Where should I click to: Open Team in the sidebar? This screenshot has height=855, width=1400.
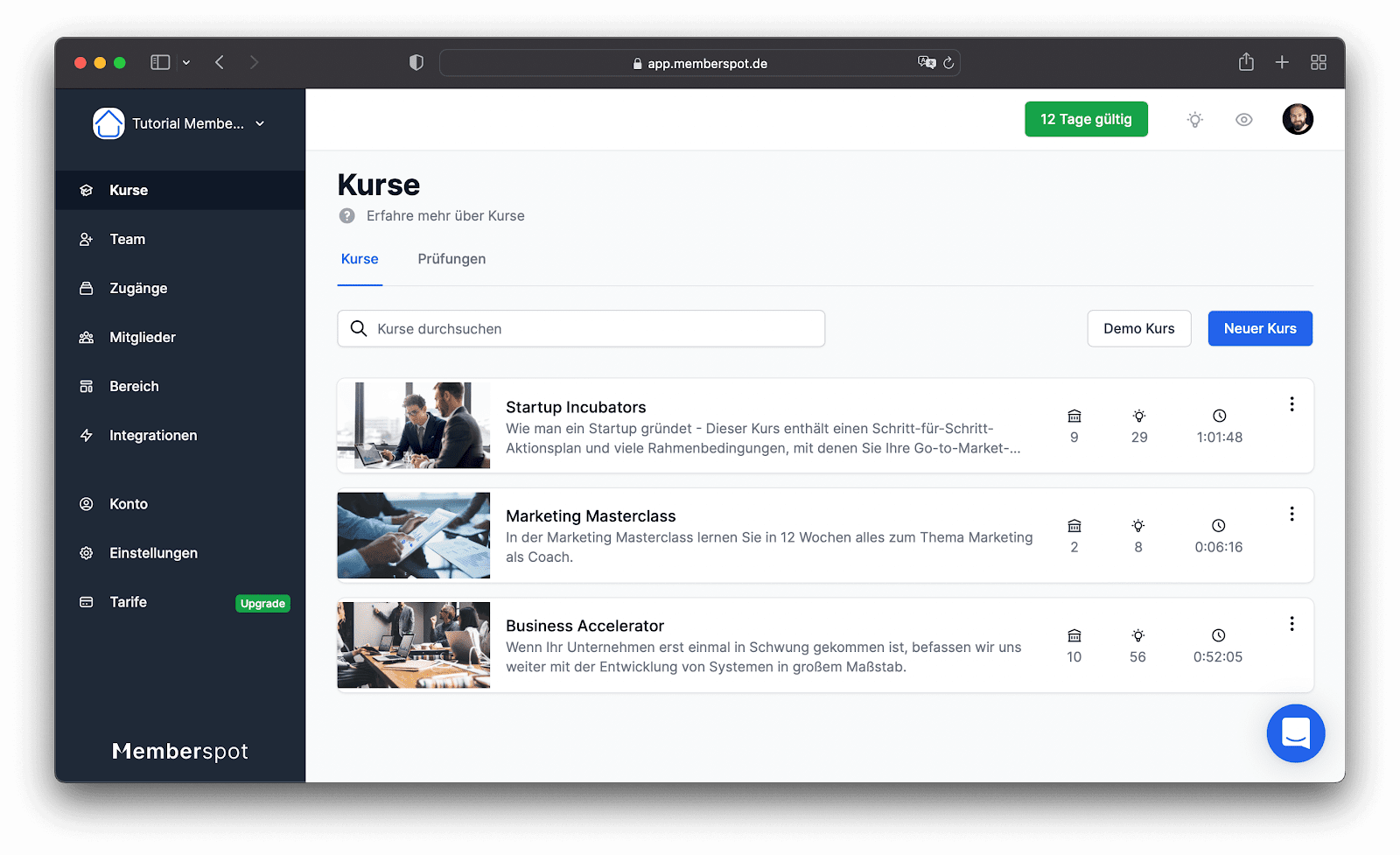pyautogui.click(x=180, y=239)
